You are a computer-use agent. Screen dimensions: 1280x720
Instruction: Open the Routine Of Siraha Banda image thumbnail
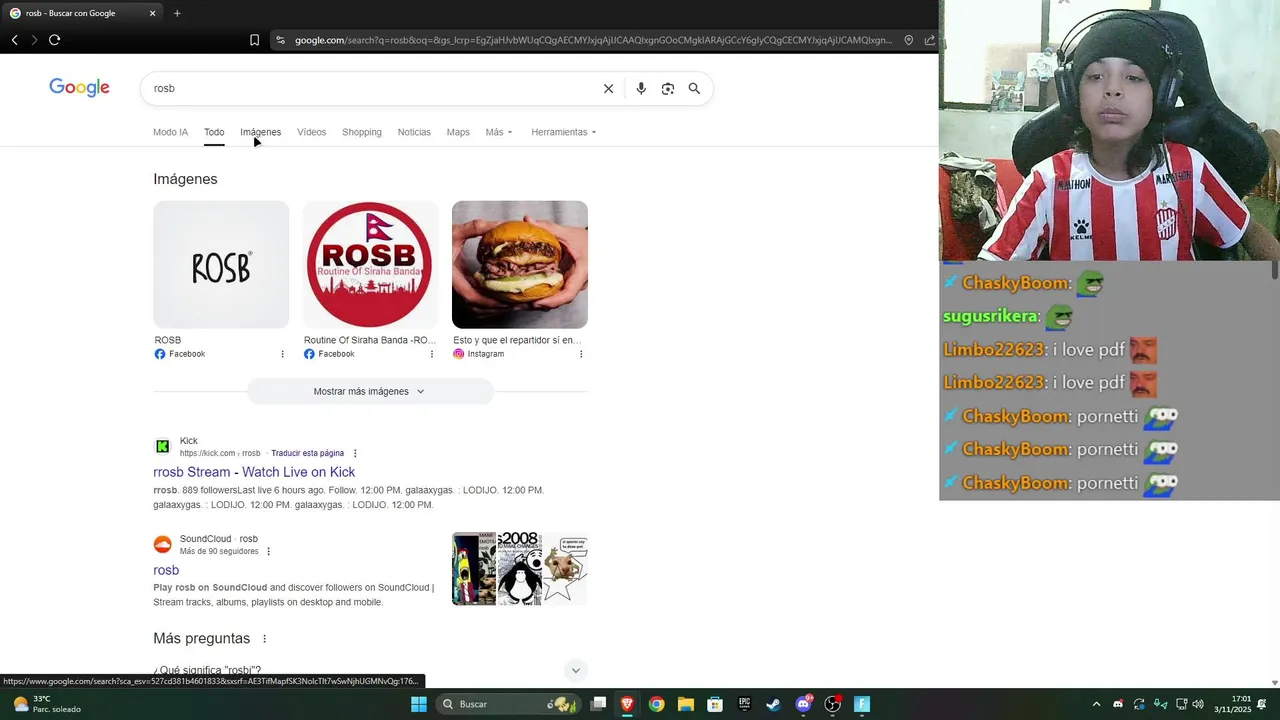(x=370, y=265)
